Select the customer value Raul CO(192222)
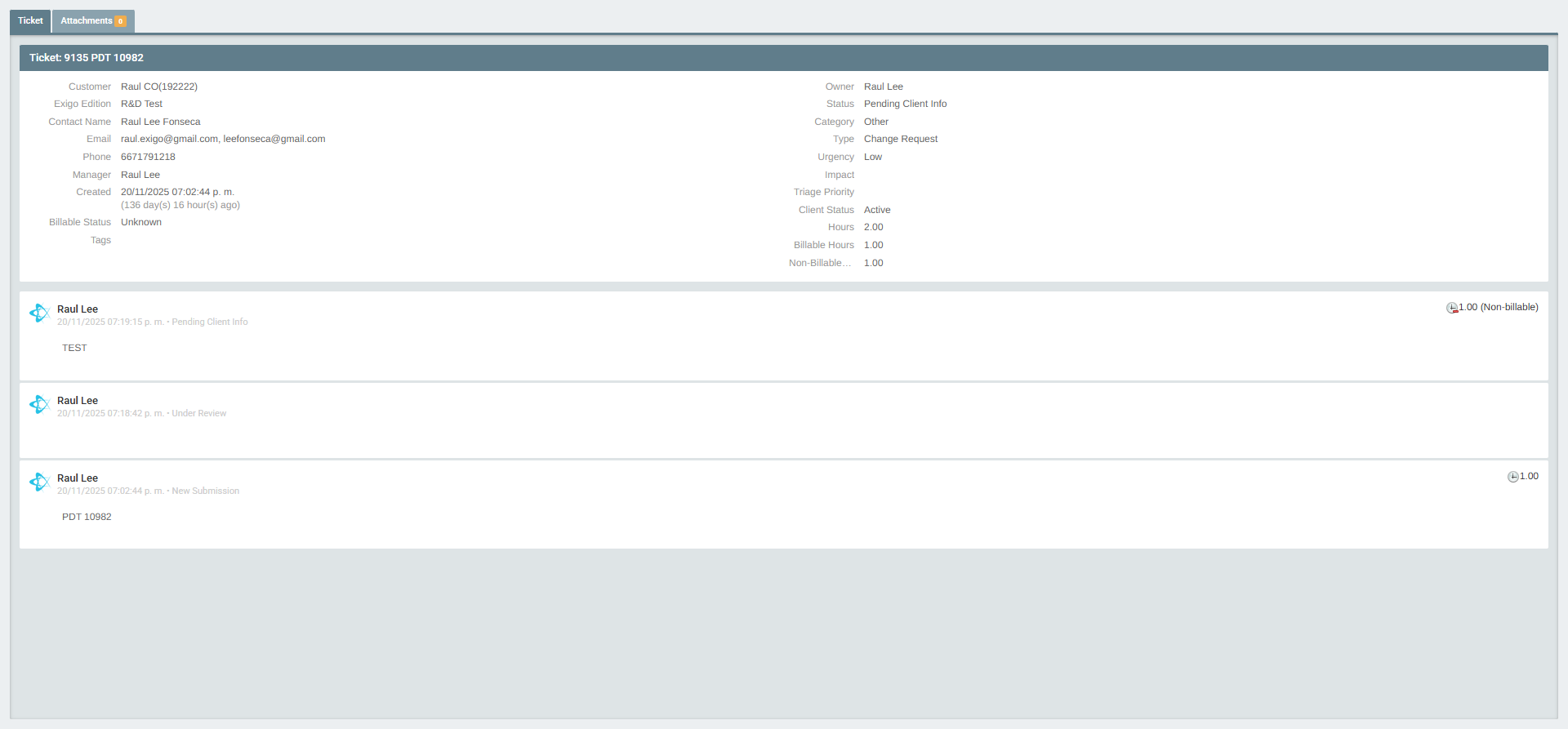 [159, 87]
